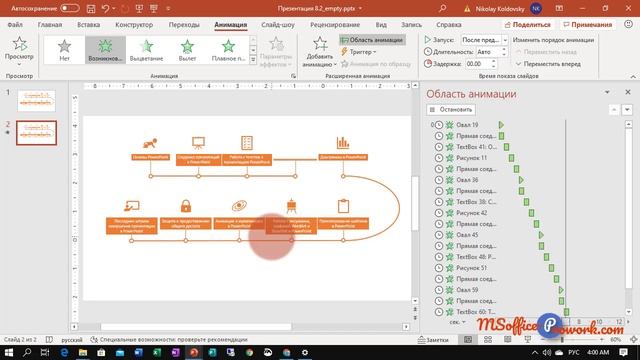The width and height of the screenshot is (640, 360).
Task: Click the Добавить анимацию button
Action: (320, 52)
